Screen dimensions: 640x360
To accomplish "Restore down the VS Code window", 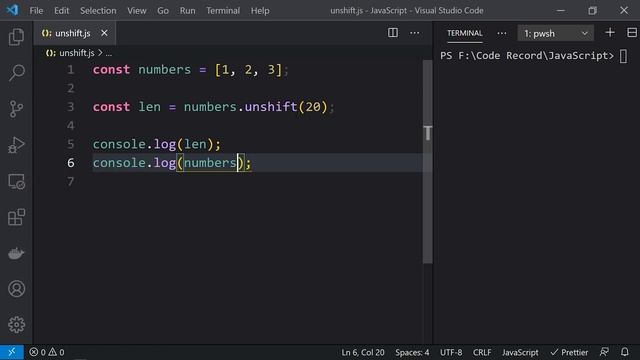I will [592, 10].
